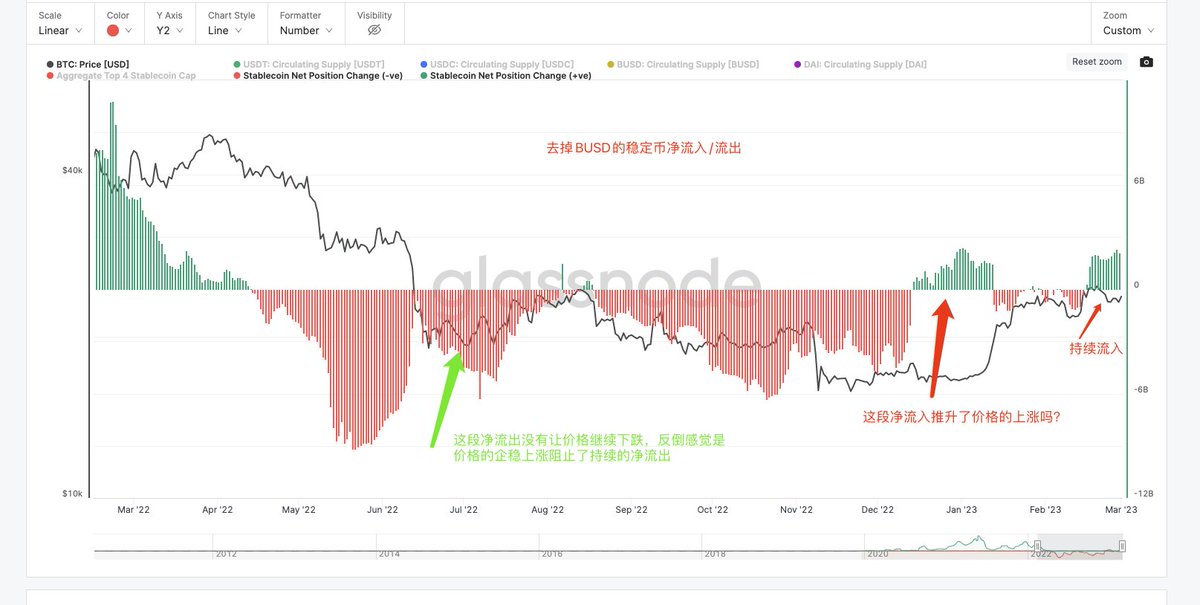Viewport: 1200px width, 605px height.
Task: Toggle BUSD: Circulating Supply legend entry
Action: click(x=682, y=64)
